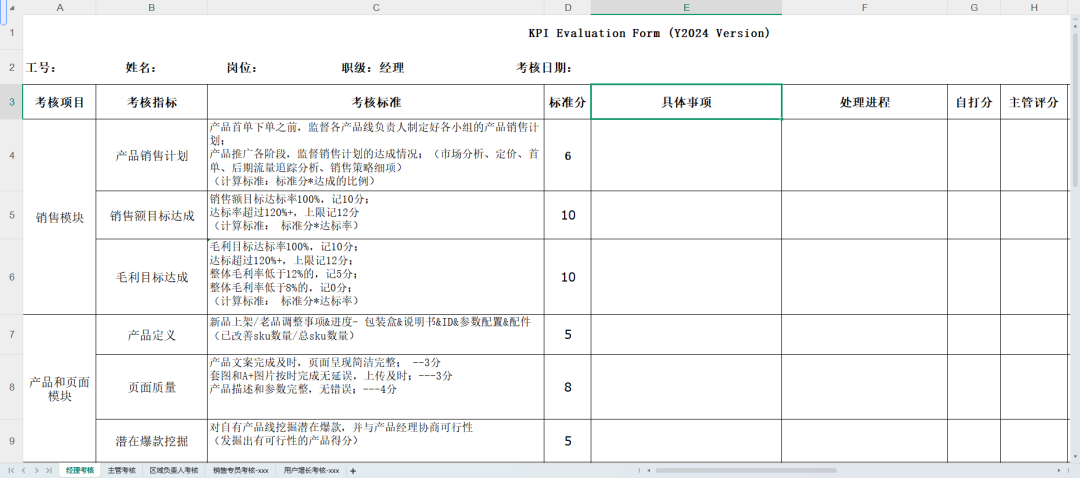Select row 6 header
The image size is (1080, 478).
[x=11, y=277]
